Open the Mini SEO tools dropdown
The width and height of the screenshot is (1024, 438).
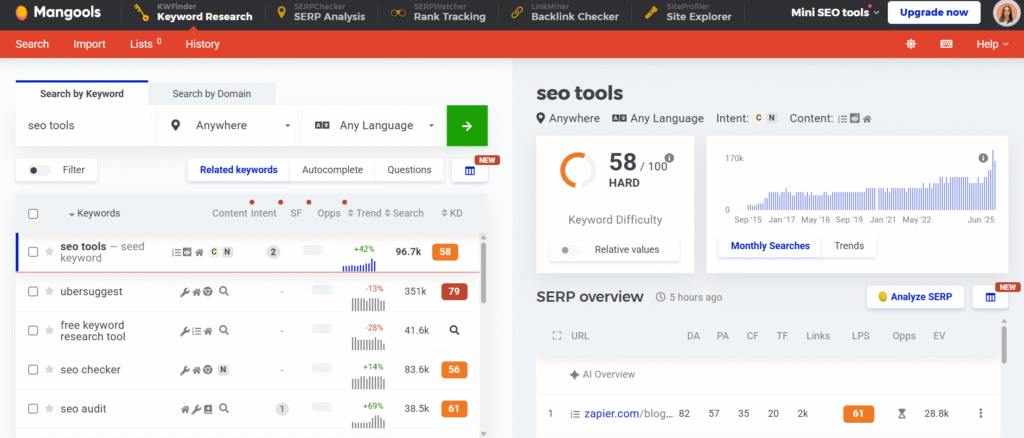[x=835, y=13]
